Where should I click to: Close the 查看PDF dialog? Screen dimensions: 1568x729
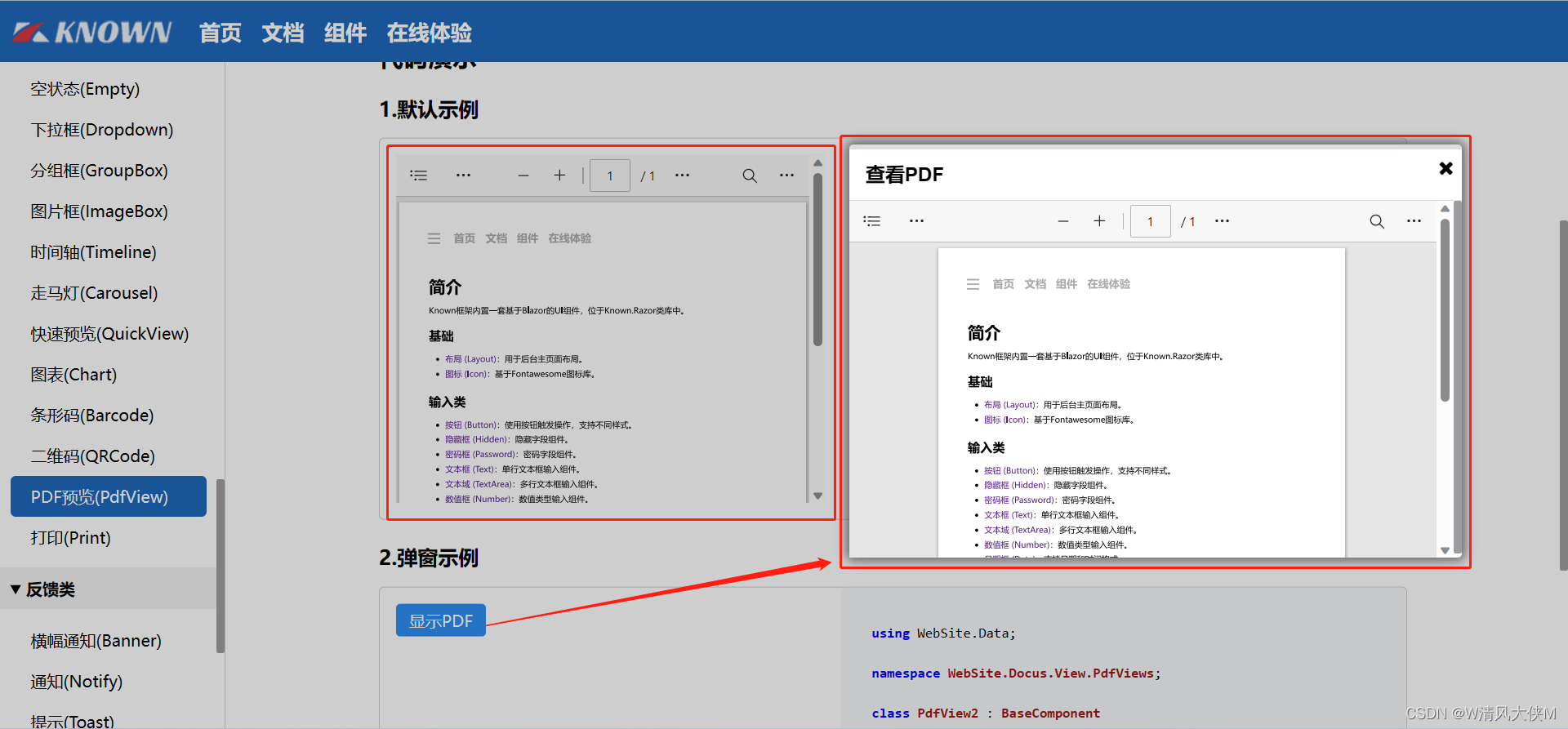tap(1445, 168)
